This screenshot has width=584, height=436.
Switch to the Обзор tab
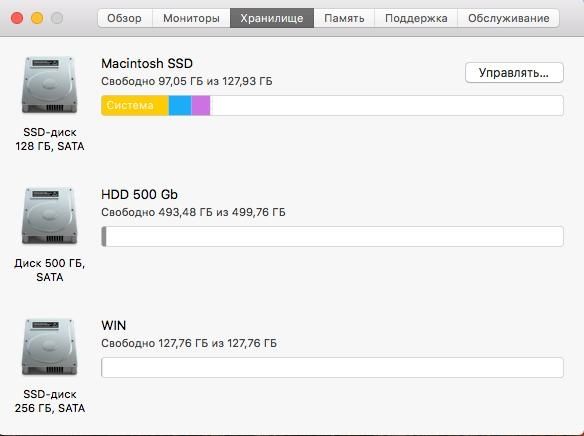click(x=125, y=18)
